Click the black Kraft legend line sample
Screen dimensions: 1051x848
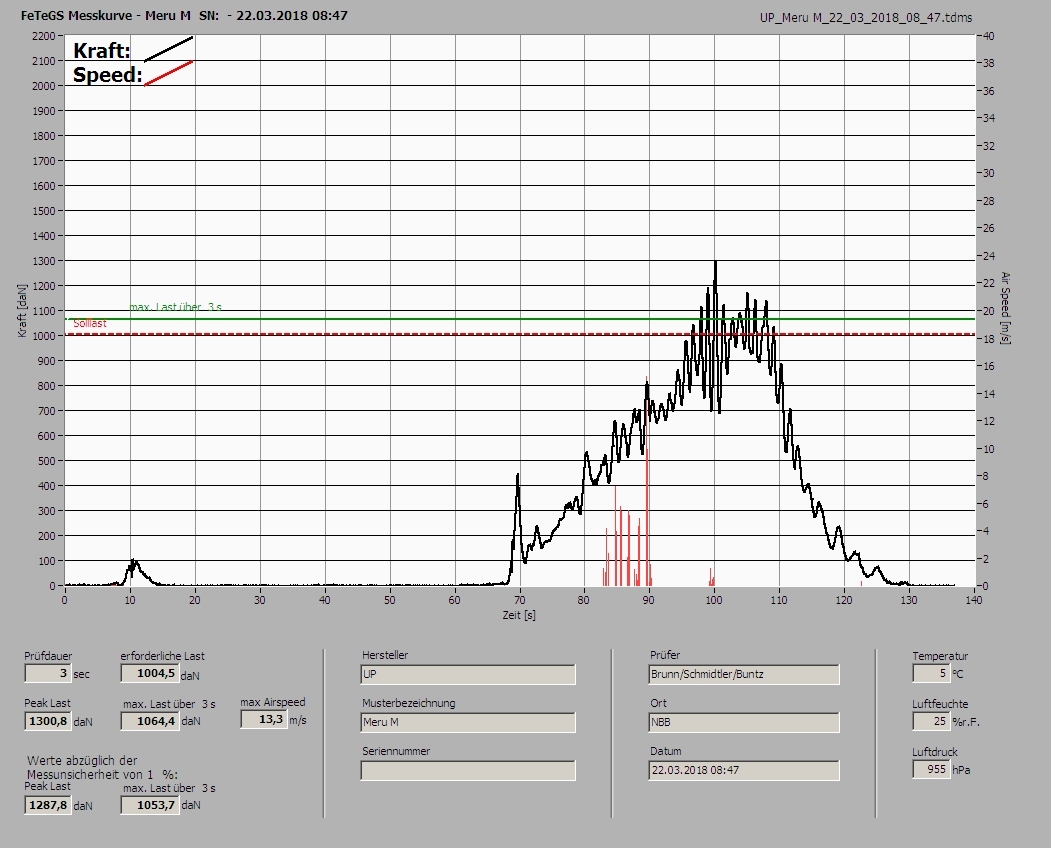pyautogui.click(x=169, y=49)
